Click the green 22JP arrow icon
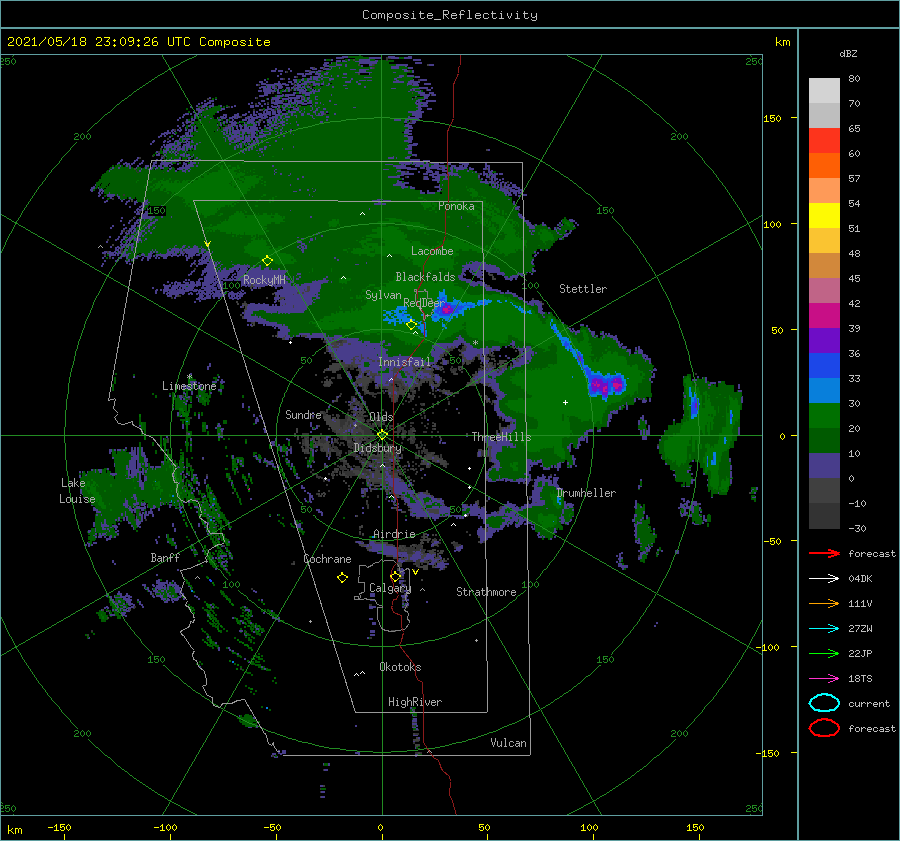900x841 pixels. pyautogui.click(x=824, y=653)
